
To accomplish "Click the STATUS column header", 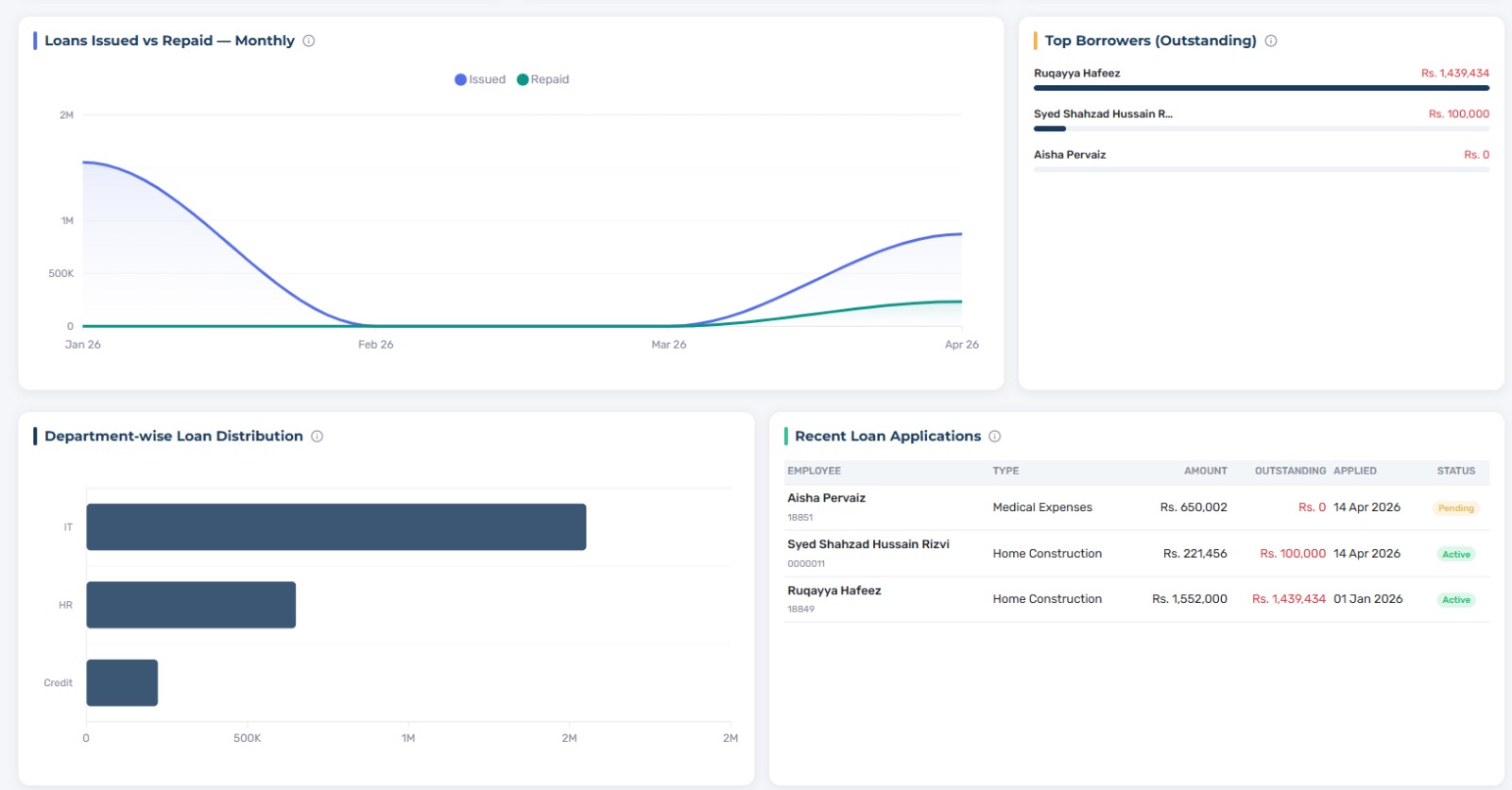I will (1456, 471).
